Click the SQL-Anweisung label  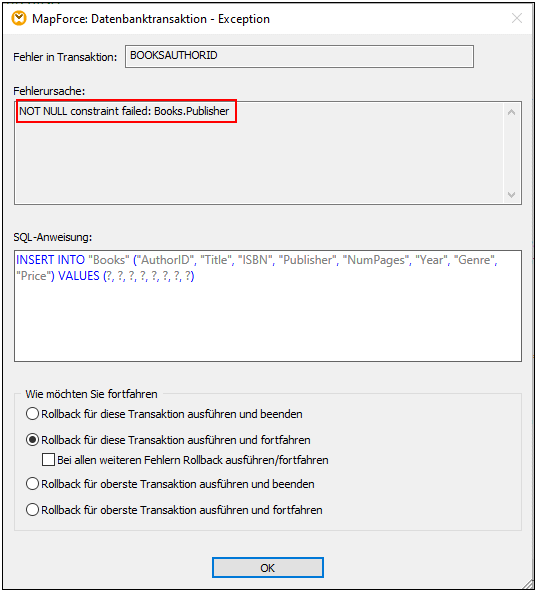click(52, 237)
